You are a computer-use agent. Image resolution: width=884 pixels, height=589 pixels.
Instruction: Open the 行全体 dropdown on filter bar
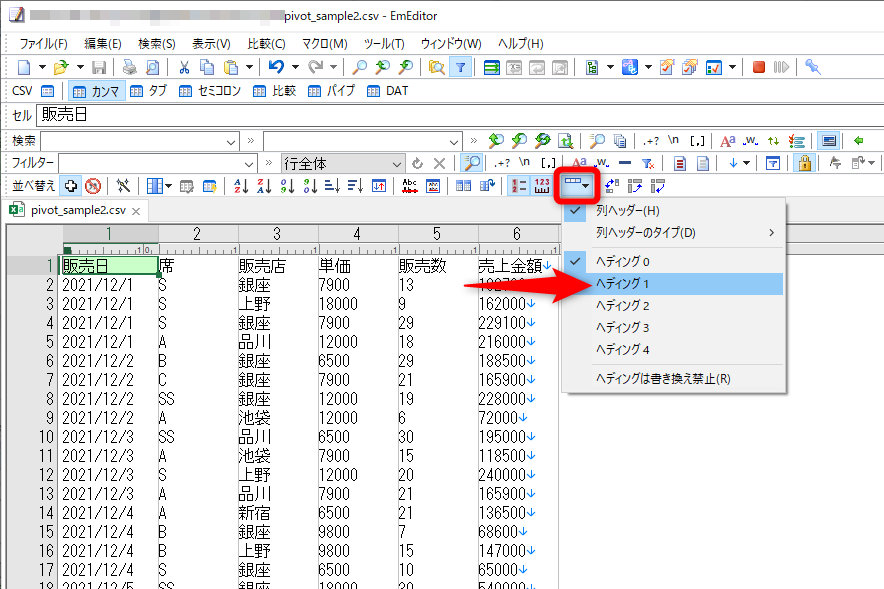tap(395, 162)
